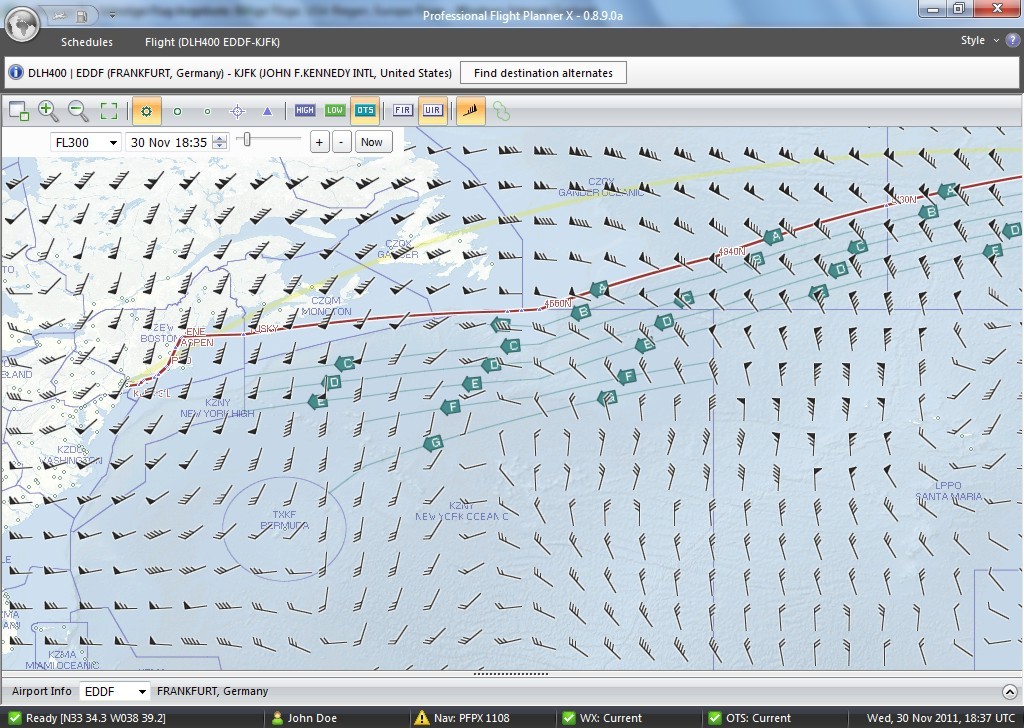
Task: Click the zoom window rectangle icon
Action: (19, 111)
